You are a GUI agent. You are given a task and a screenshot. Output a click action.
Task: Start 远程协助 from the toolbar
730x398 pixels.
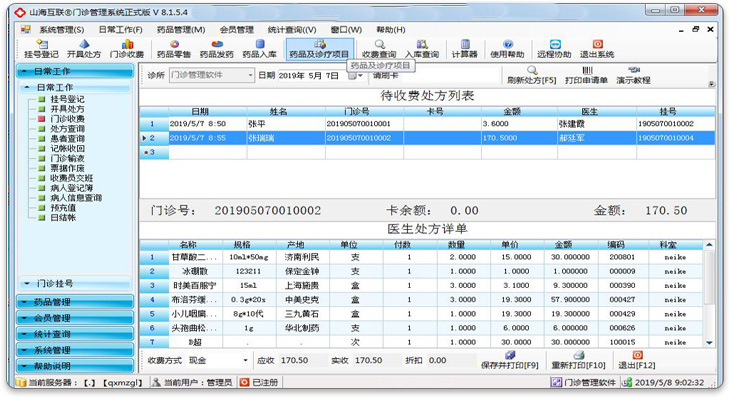(554, 49)
